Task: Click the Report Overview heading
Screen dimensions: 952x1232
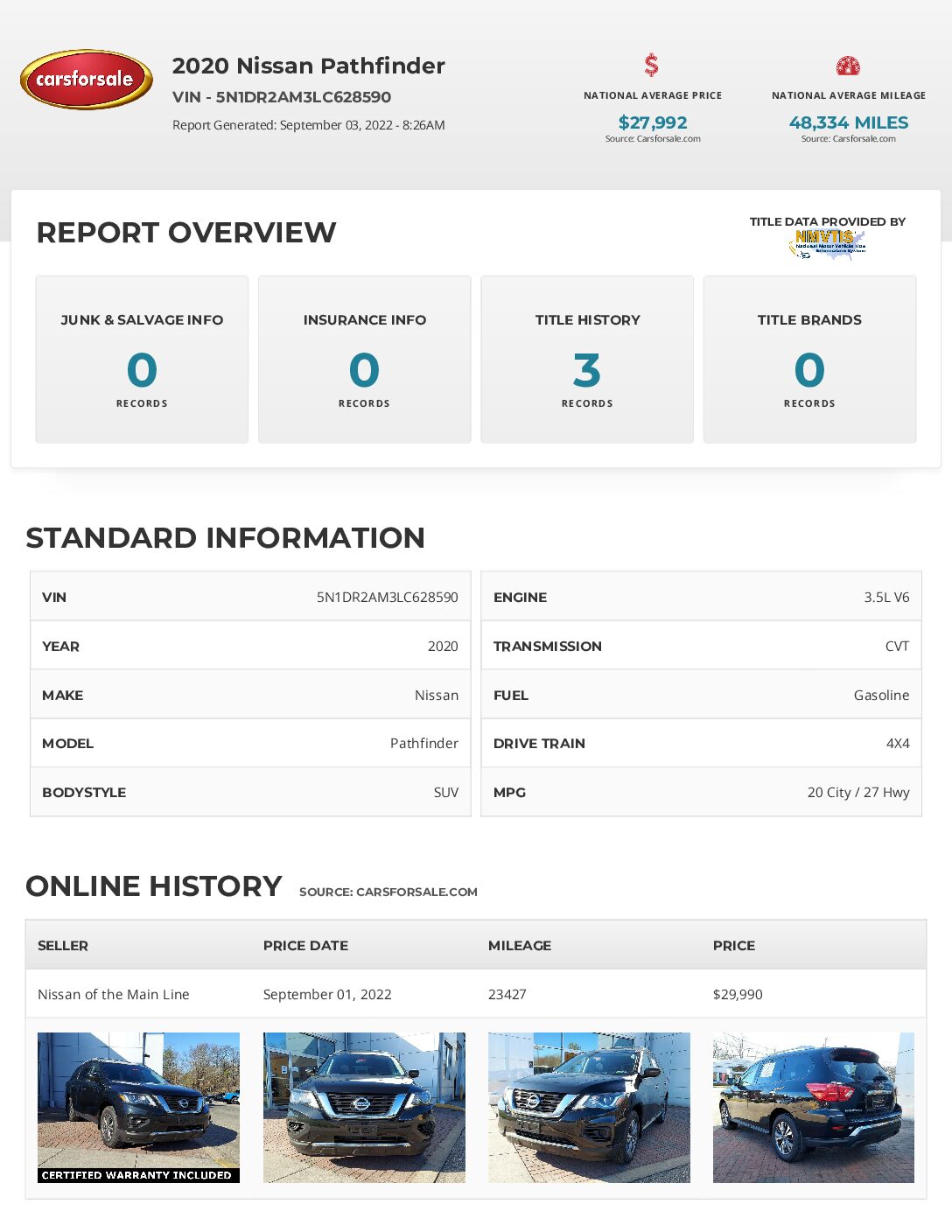Action: click(x=186, y=233)
